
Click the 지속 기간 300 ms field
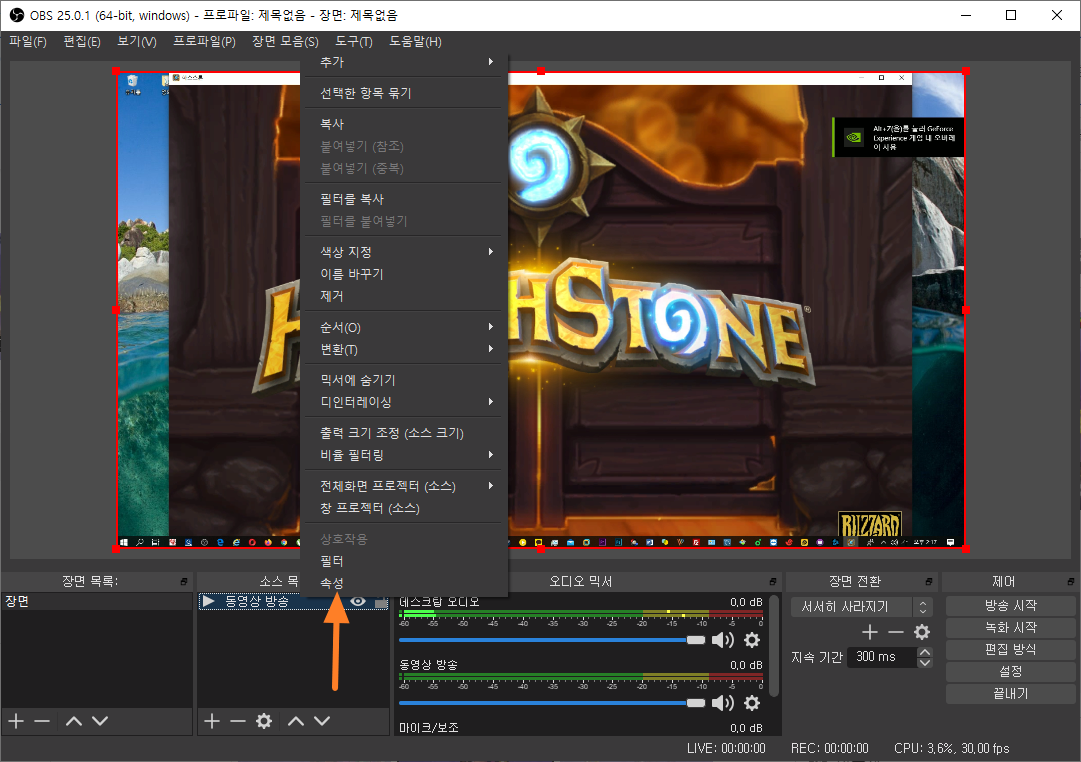[882, 657]
